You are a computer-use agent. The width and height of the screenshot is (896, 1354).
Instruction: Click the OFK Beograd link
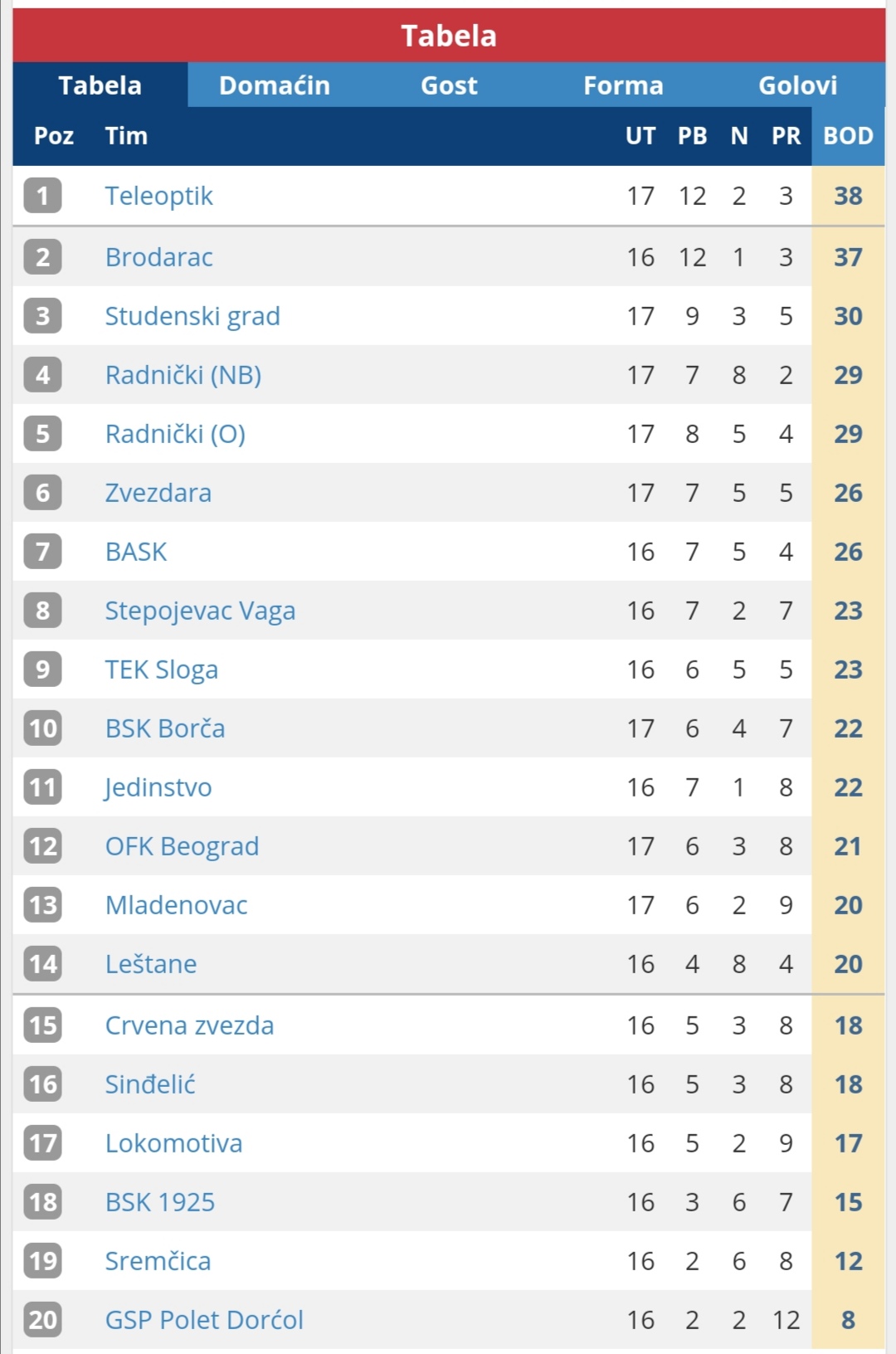click(x=182, y=846)
